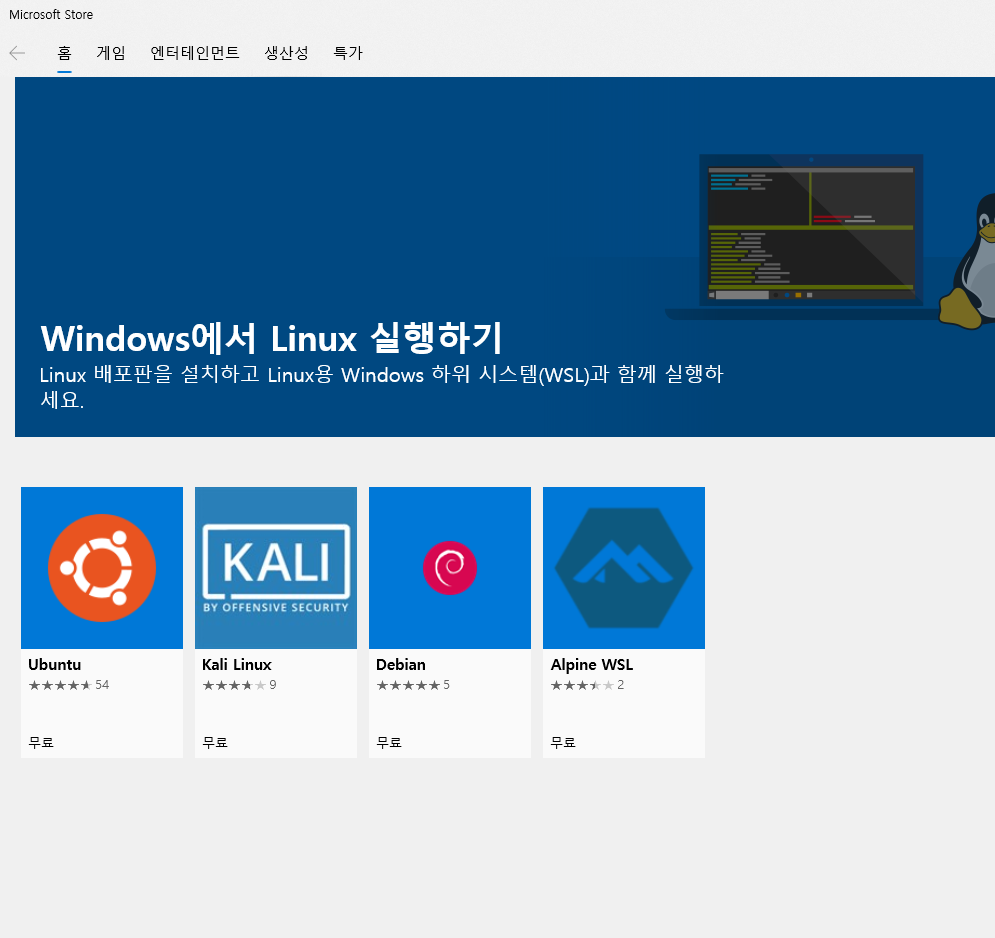This screenshot has width=995, height=938.
Task: Click Debian's star rating with 5 reviews
Action: click(413, 685)
